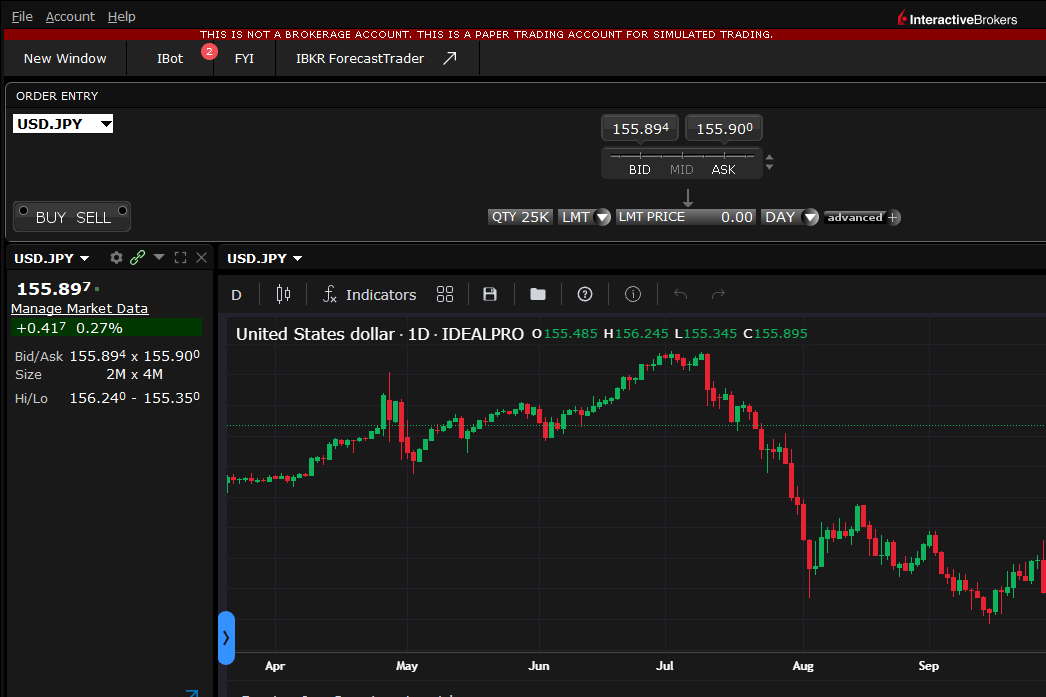Maximize the quote panel
1046x697 pixels.
click(x=180, y=257)
